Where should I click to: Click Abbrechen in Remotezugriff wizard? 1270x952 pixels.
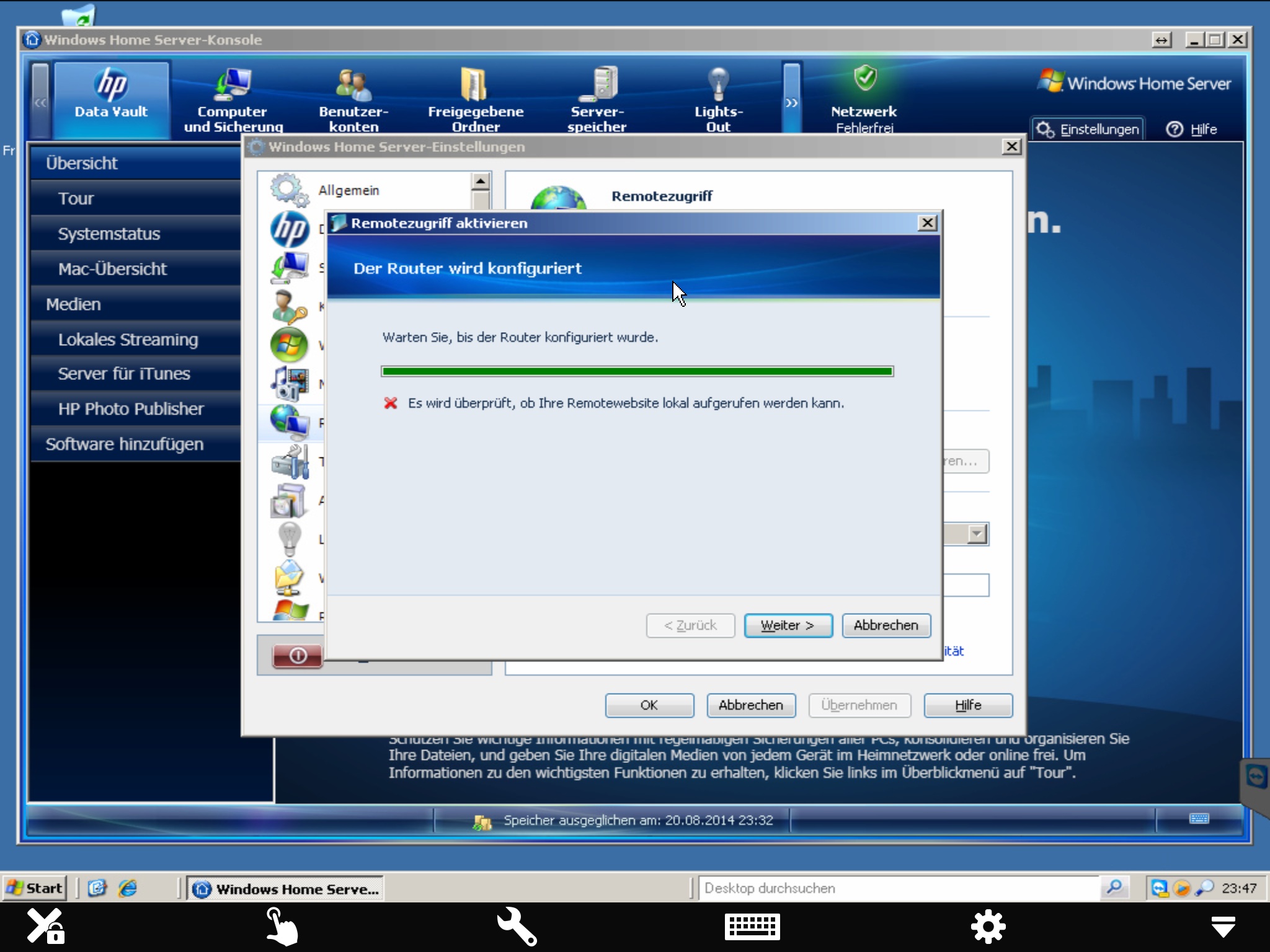coord(886,625)
